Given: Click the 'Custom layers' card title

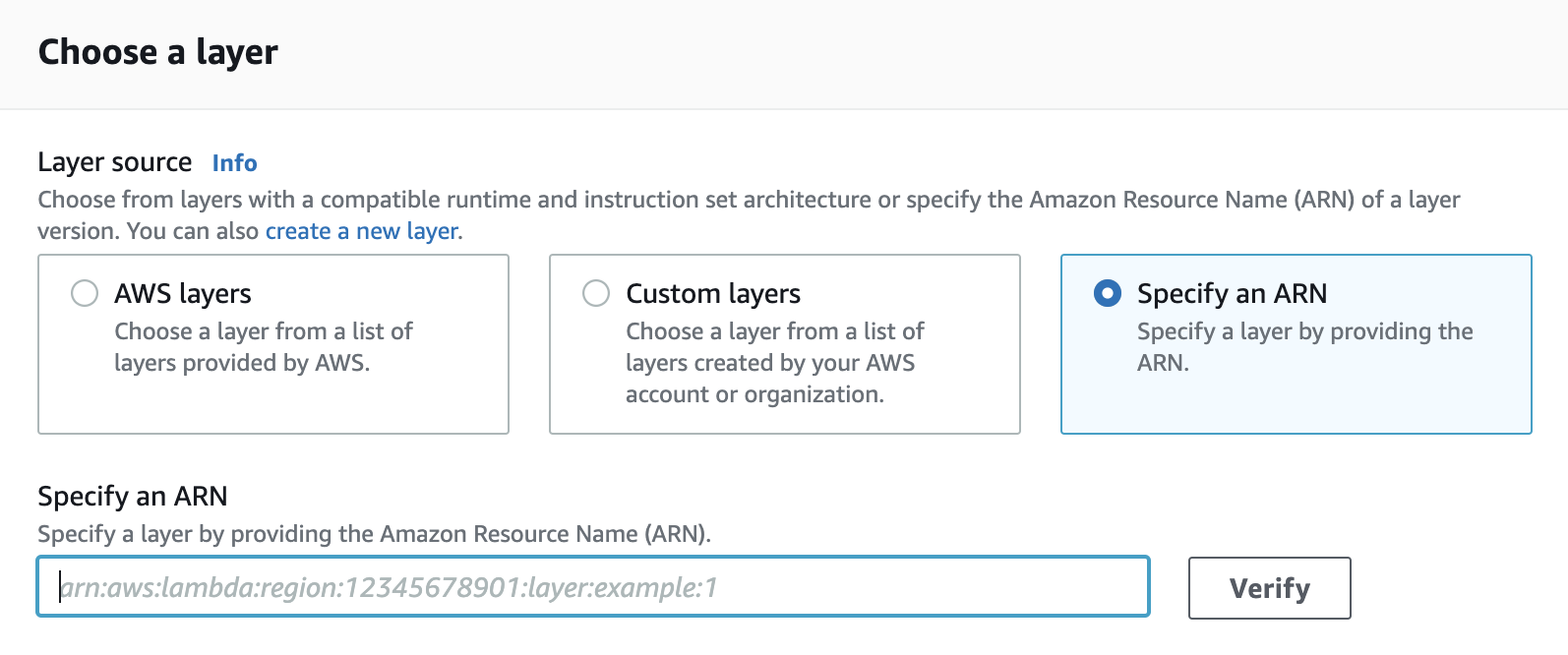Looking at the screenshot, I should (x=713, y=293).
